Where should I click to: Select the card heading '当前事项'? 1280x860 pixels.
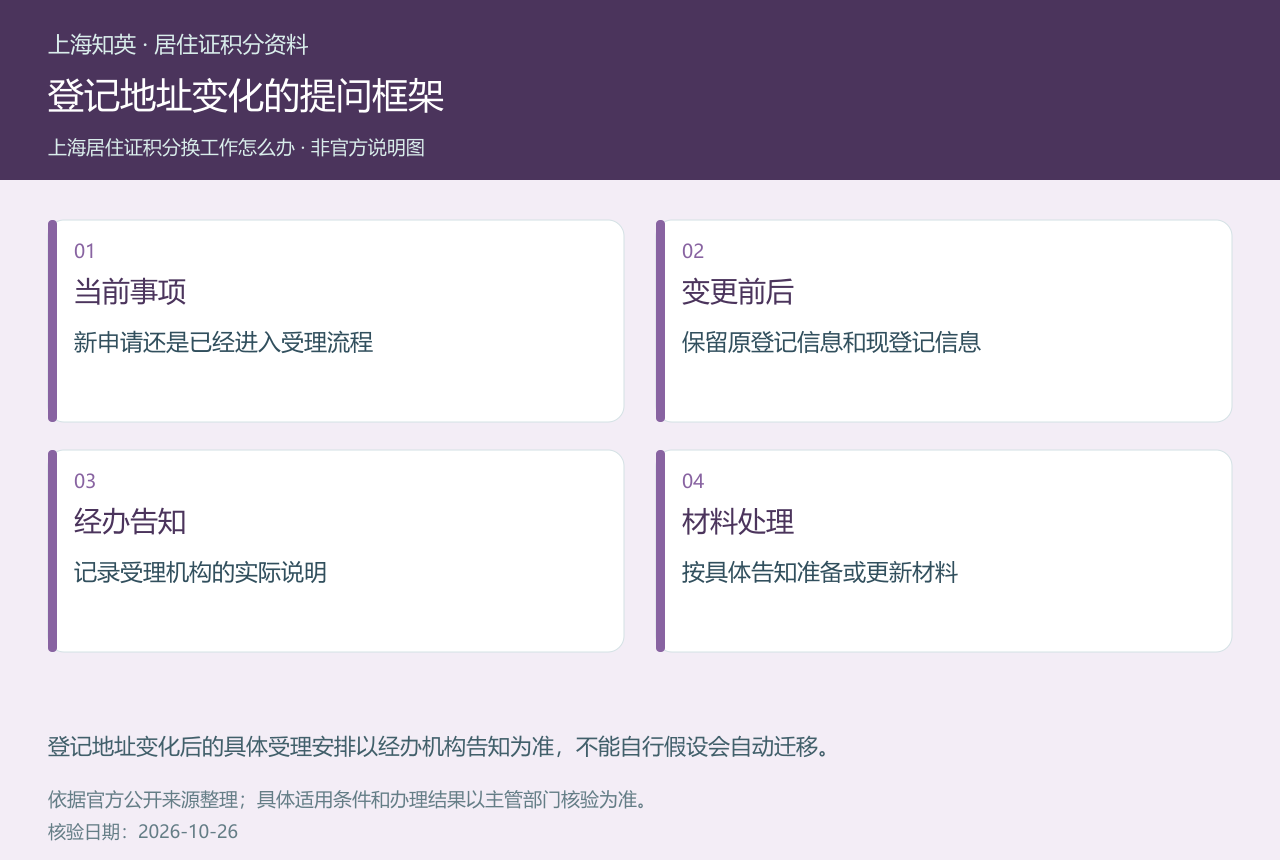point(130,292)
